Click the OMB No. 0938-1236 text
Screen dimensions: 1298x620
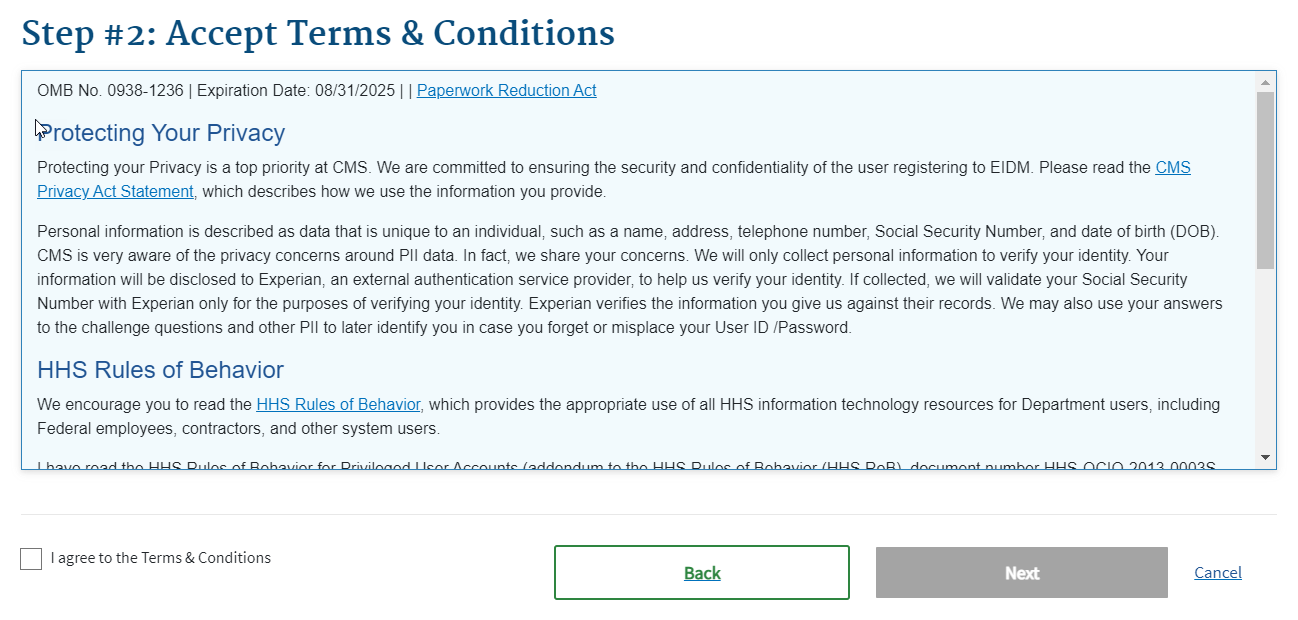click(110, 91)
